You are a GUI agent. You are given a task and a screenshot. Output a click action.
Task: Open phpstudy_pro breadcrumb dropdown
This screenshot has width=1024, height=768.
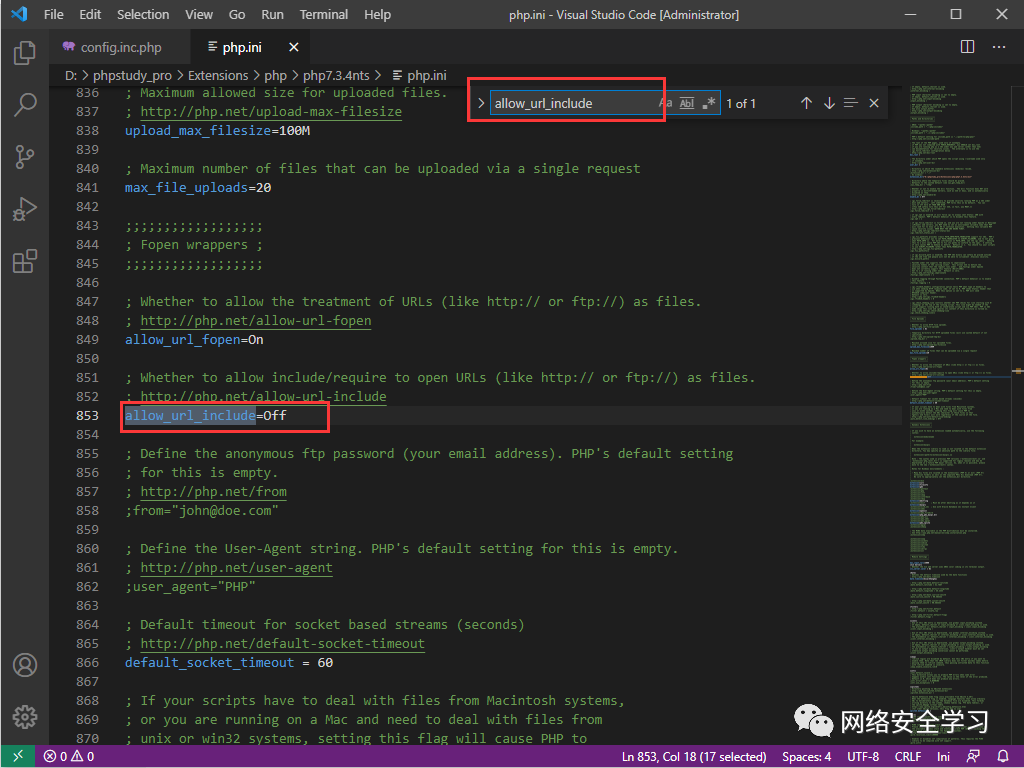tap(132, 76)
